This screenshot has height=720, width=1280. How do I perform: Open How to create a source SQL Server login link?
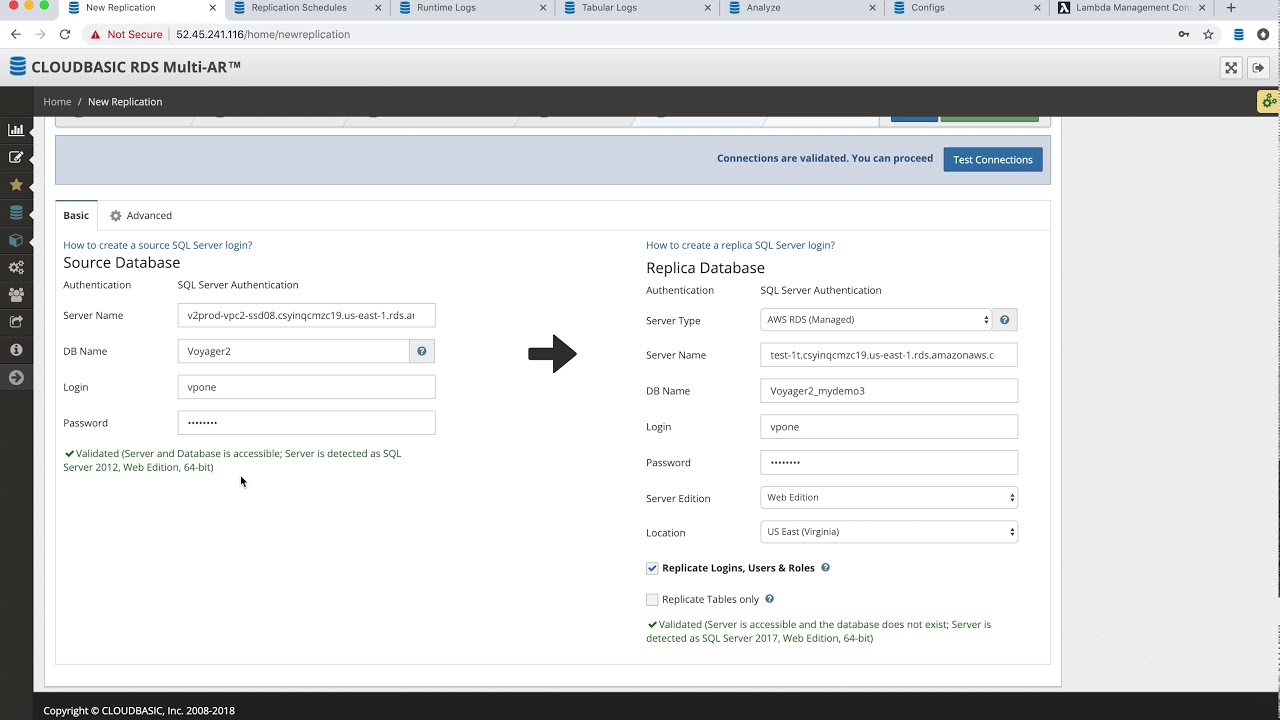[158, 245]
